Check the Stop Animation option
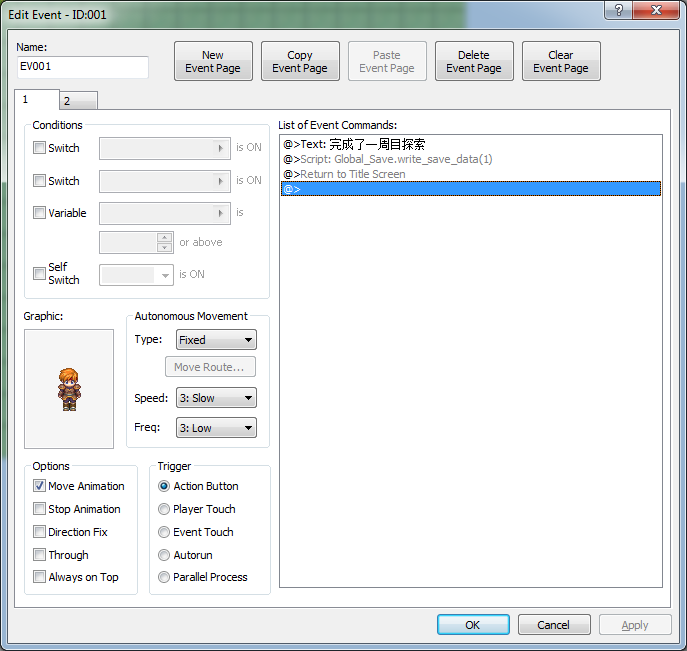The width and height of the screenshot is (687, 651). 39,509
